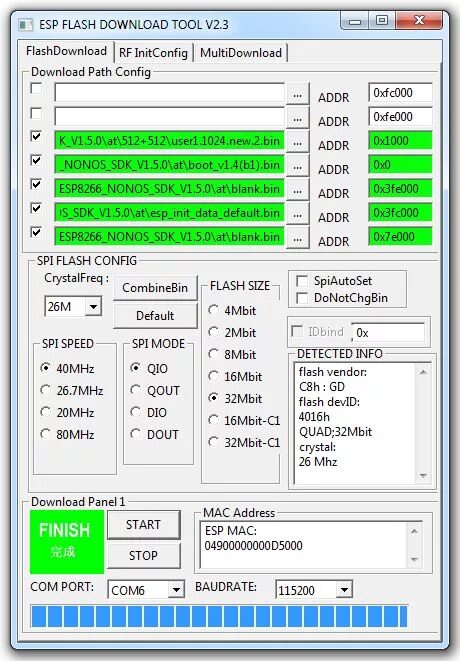
Task: Select 2Mbit flash size
Action: pos(232,333)
